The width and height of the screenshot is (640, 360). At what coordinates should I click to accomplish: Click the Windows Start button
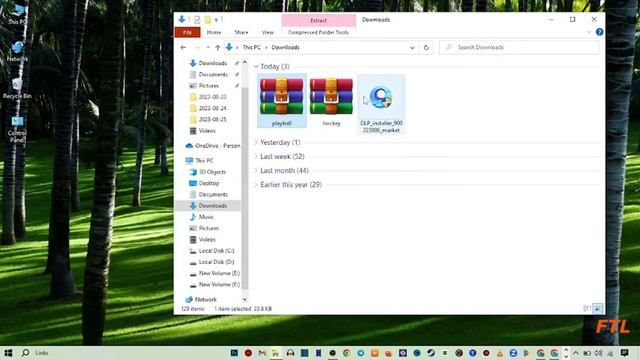coord(8,353)
